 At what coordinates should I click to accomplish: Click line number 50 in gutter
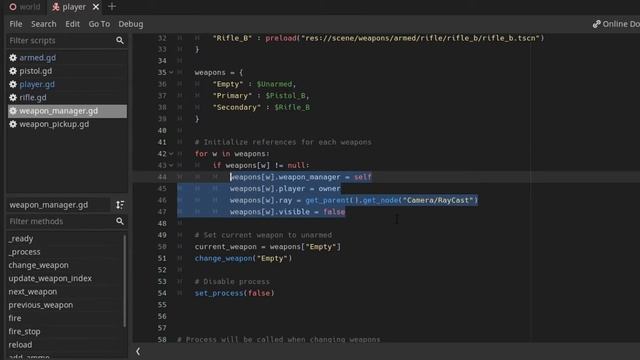[162, 247]
